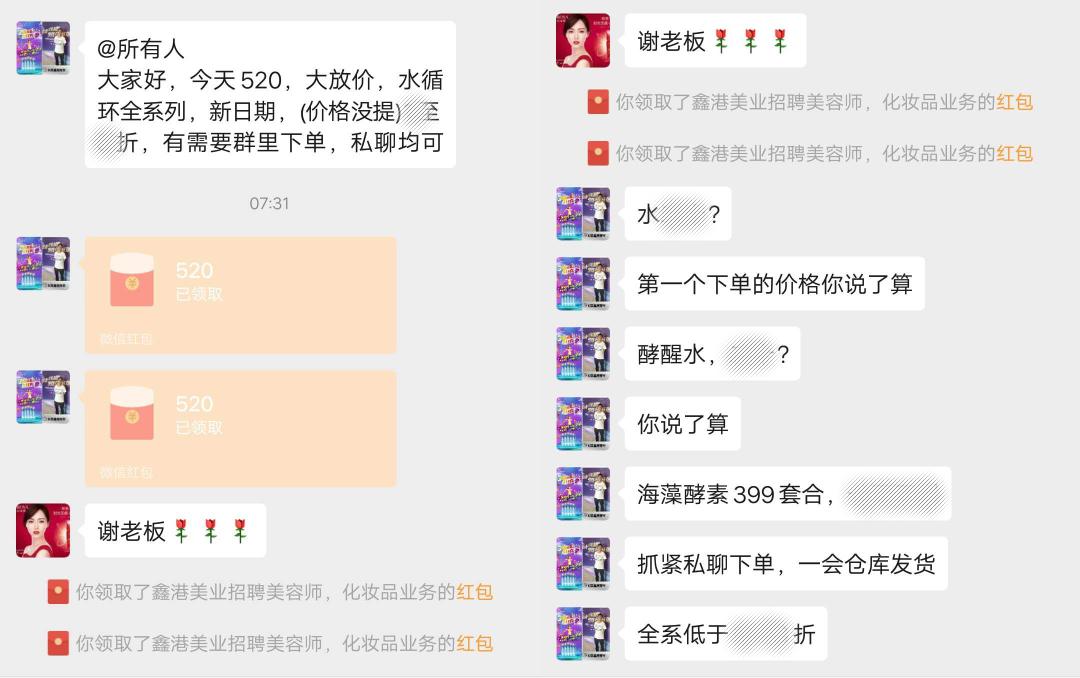Tap the red envelope icon in the second 520 packet
Viewport: 1080px width, 678px height.
[132, 413]
